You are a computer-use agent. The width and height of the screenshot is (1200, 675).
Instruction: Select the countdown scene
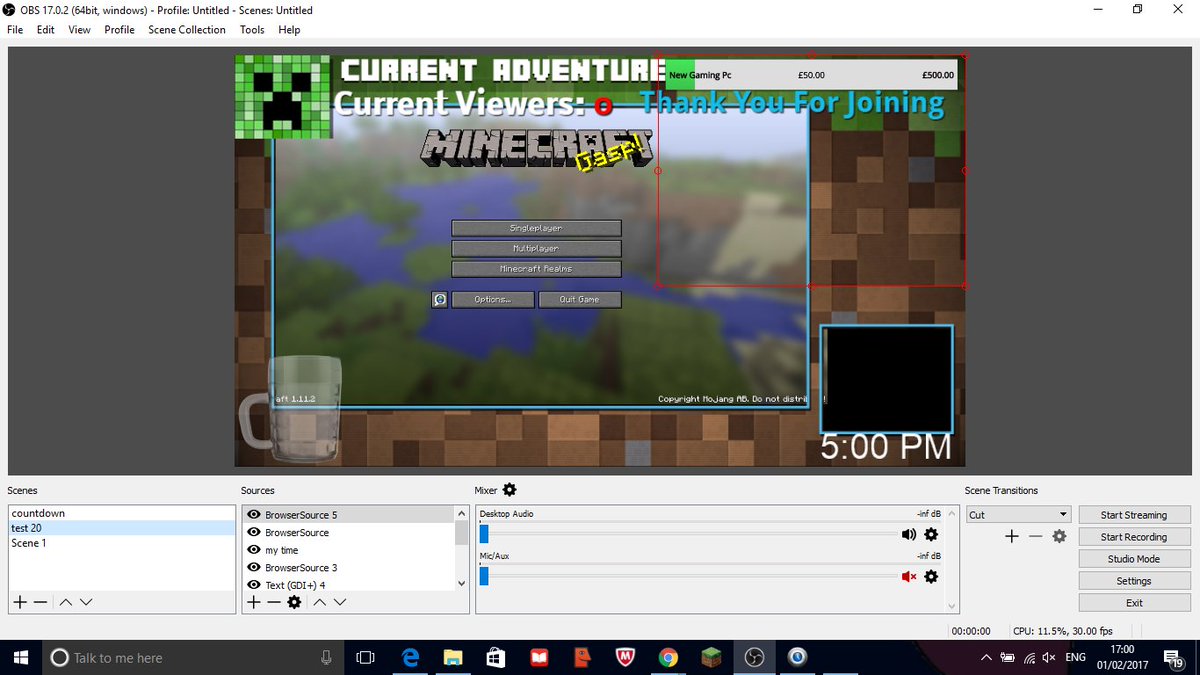coord(120,513)
